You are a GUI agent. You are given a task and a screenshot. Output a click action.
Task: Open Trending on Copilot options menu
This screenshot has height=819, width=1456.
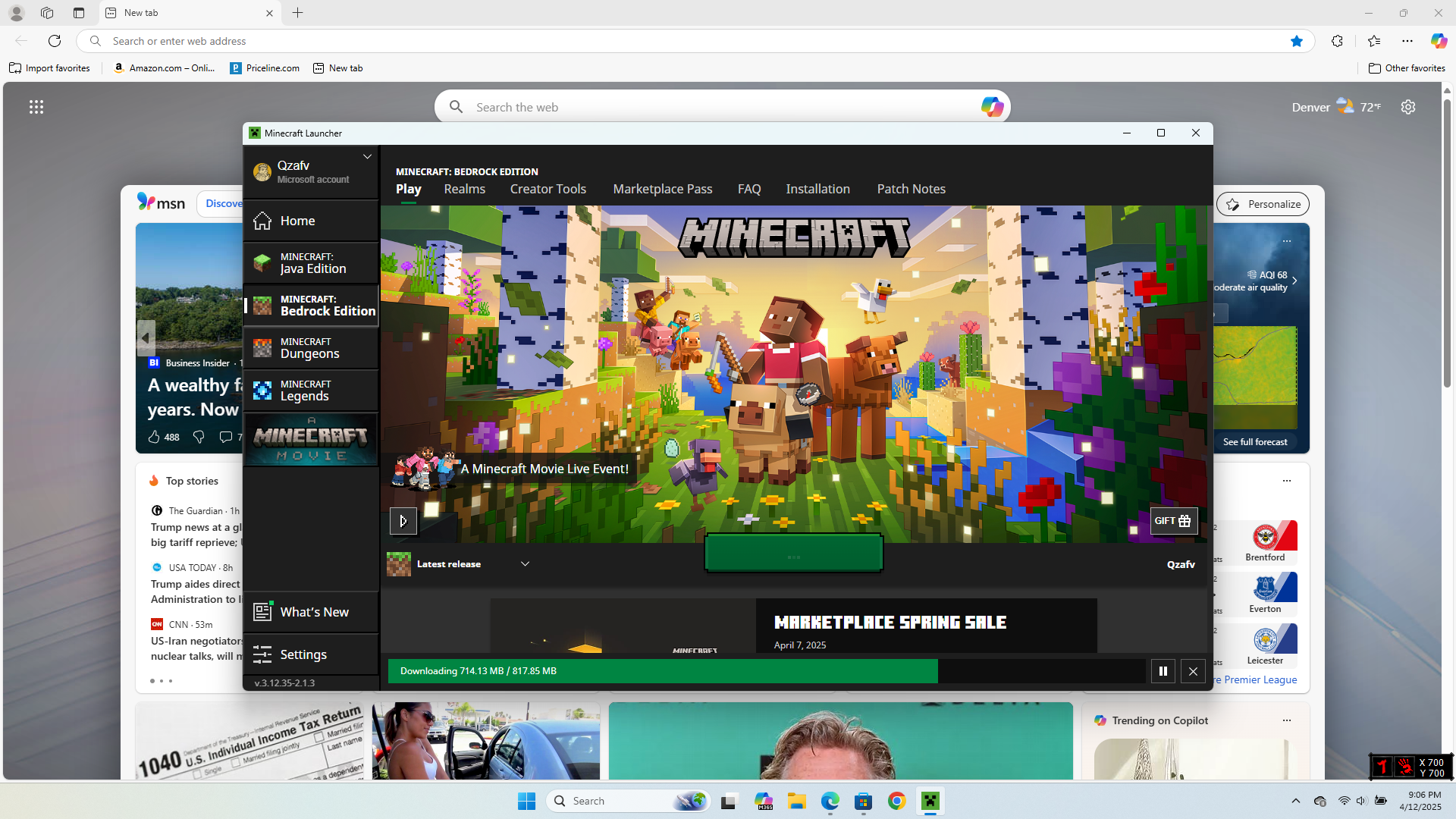pyautogui.click(x=1286, y=720)
